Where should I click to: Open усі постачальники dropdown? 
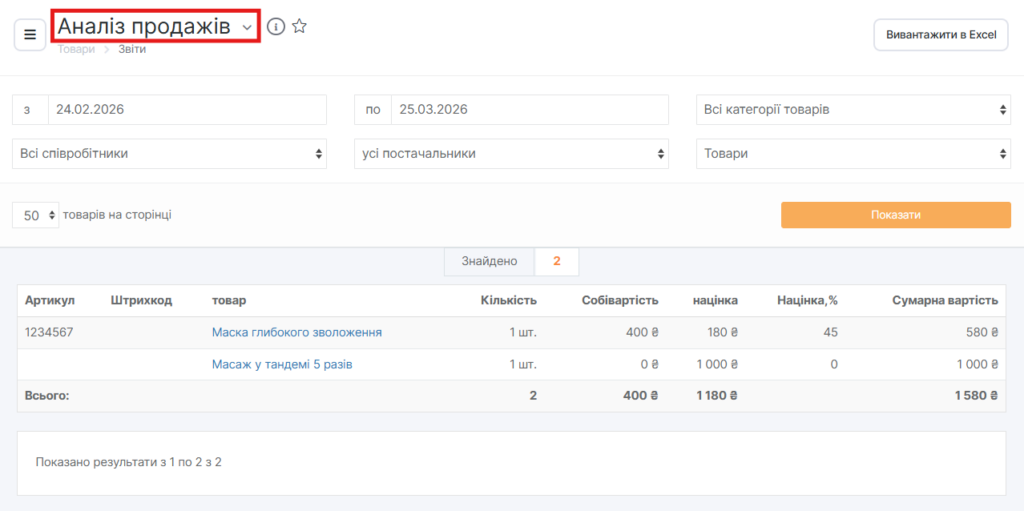[511, 154]
